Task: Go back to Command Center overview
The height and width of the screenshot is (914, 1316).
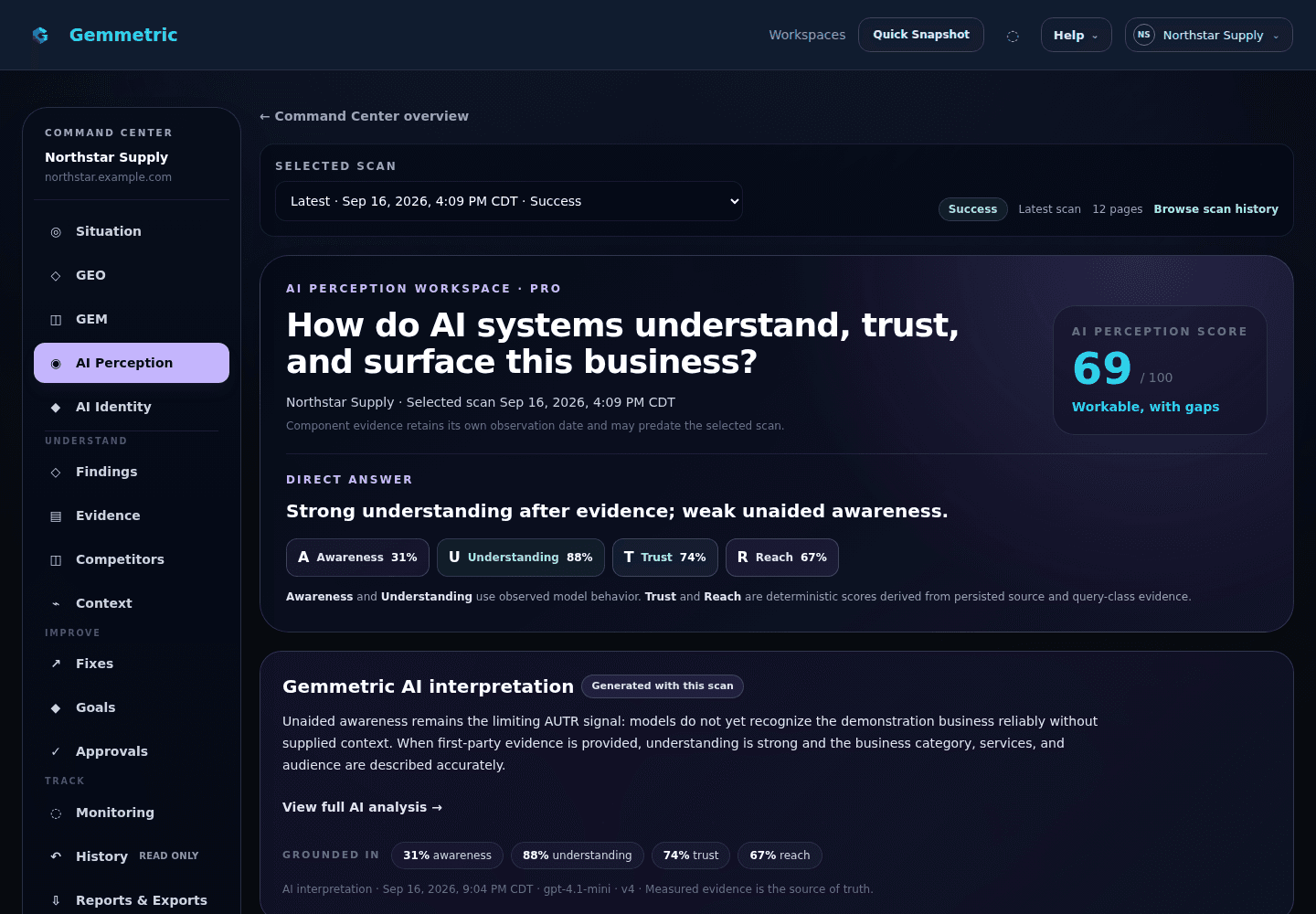Action: 364,116
